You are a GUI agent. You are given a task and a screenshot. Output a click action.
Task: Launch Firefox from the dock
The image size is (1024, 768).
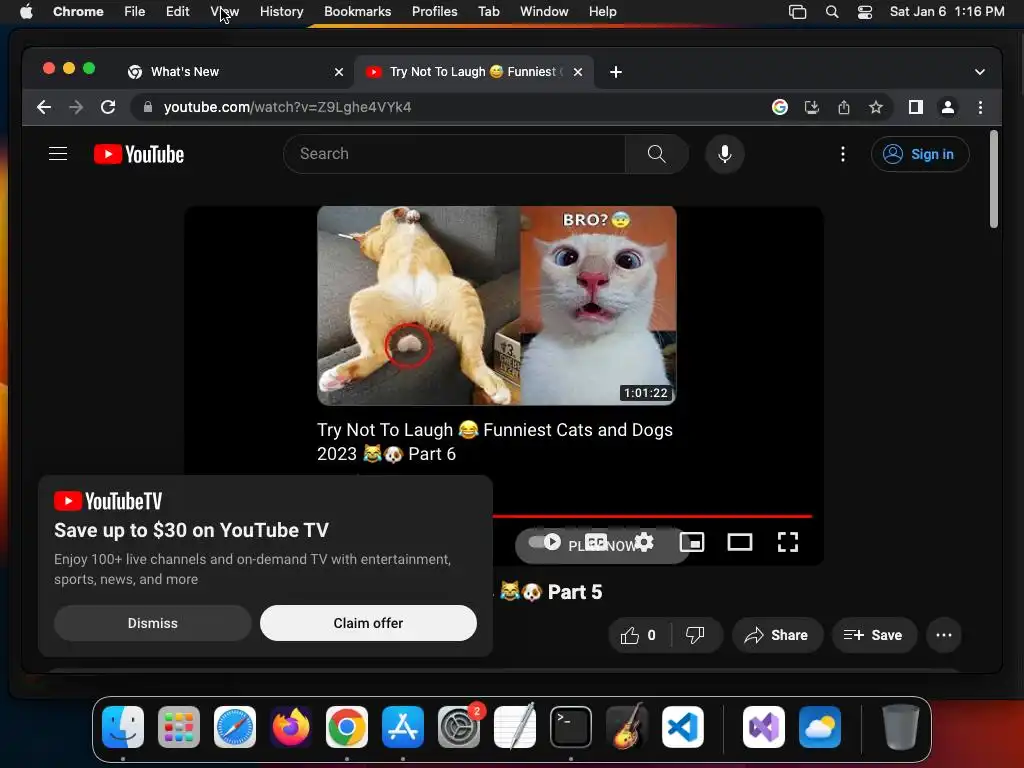[x=291, y=727]
